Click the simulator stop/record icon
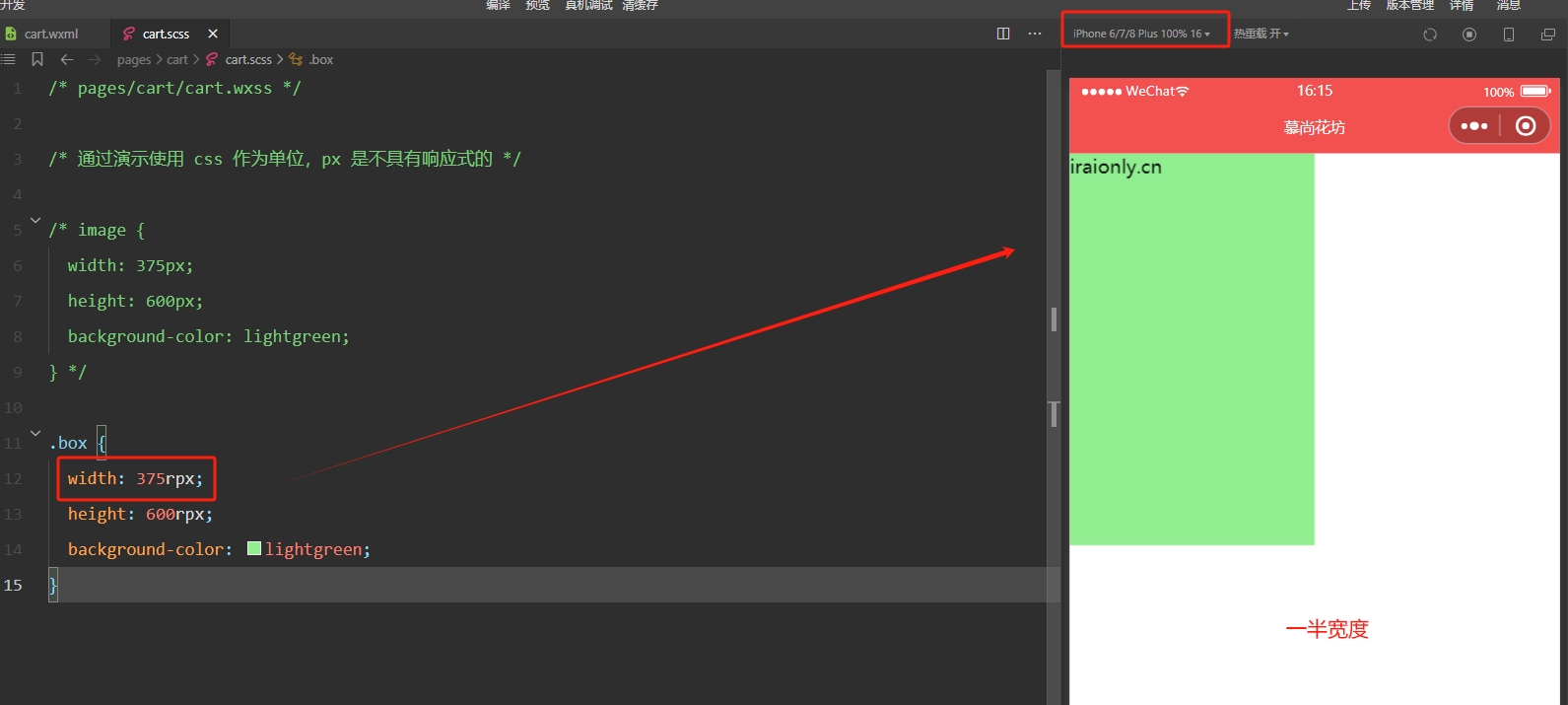The width and height of the screenshot is (1568, 705). click(x=1469, y=35)
